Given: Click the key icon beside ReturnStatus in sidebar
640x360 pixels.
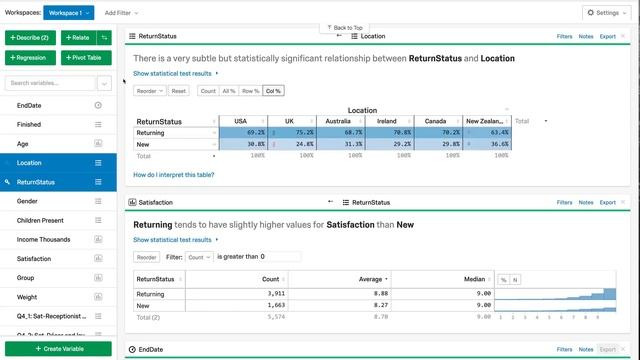Looking at the screenshot, I should pyautogui.click(x=7, y=182).
